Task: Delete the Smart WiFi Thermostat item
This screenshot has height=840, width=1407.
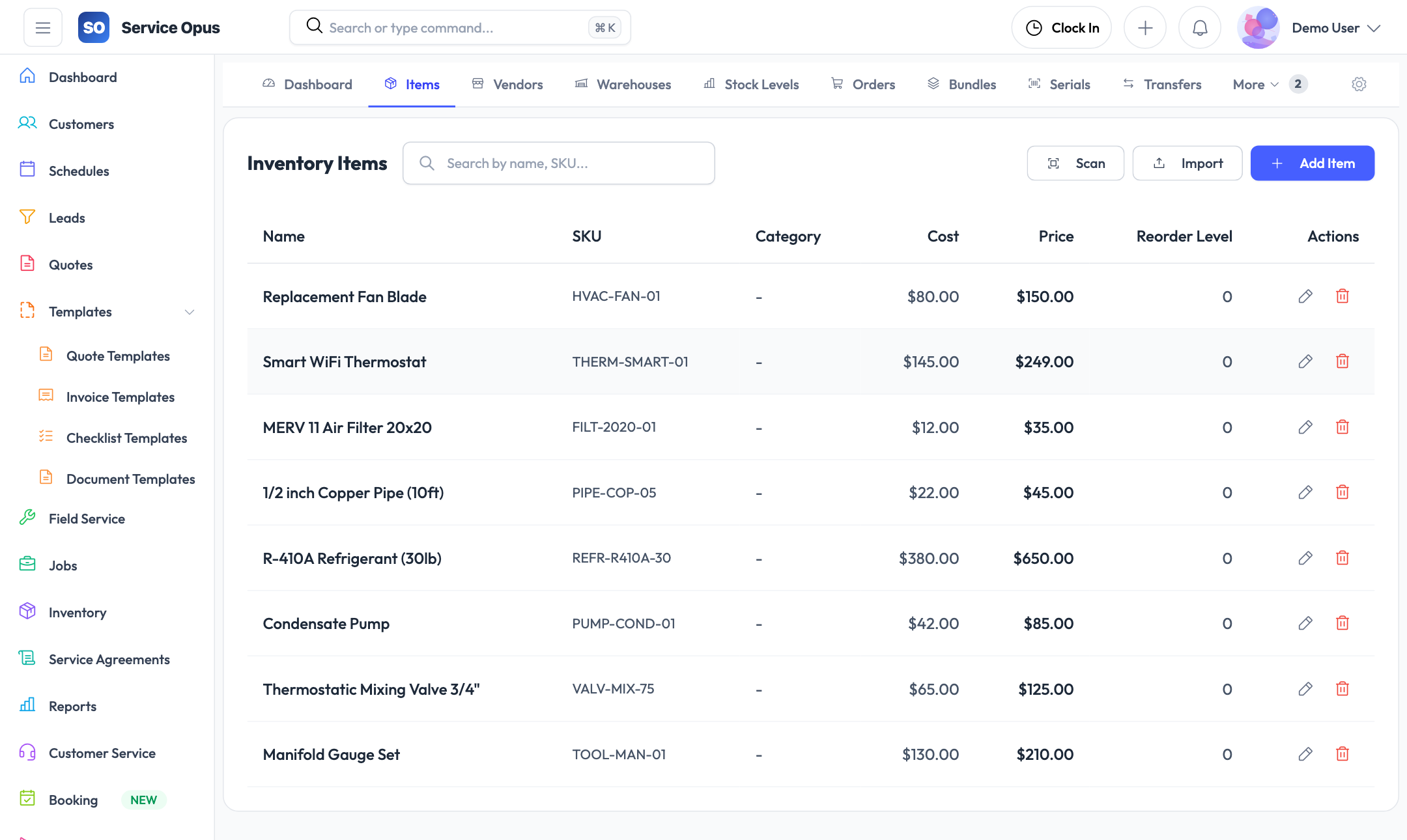Action: pyautogui.click(x=1342, y=361)
